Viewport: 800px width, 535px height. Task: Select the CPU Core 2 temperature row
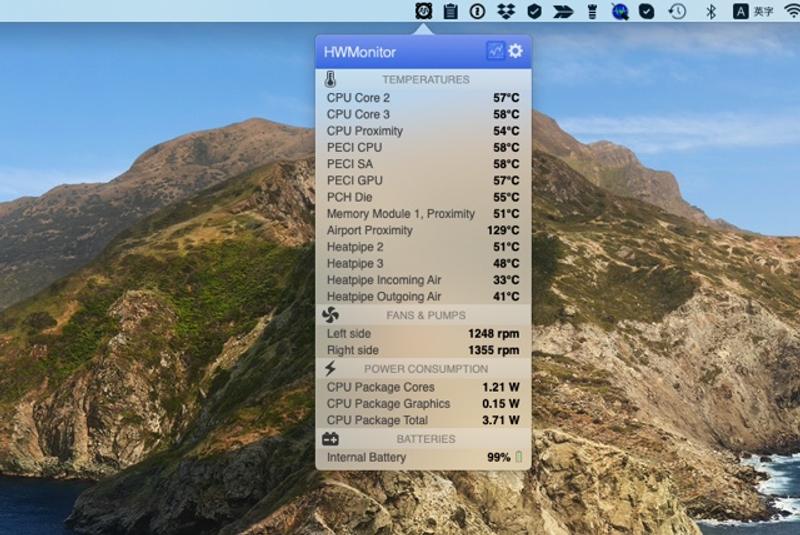pyautogui.click(x=423, y=98)
